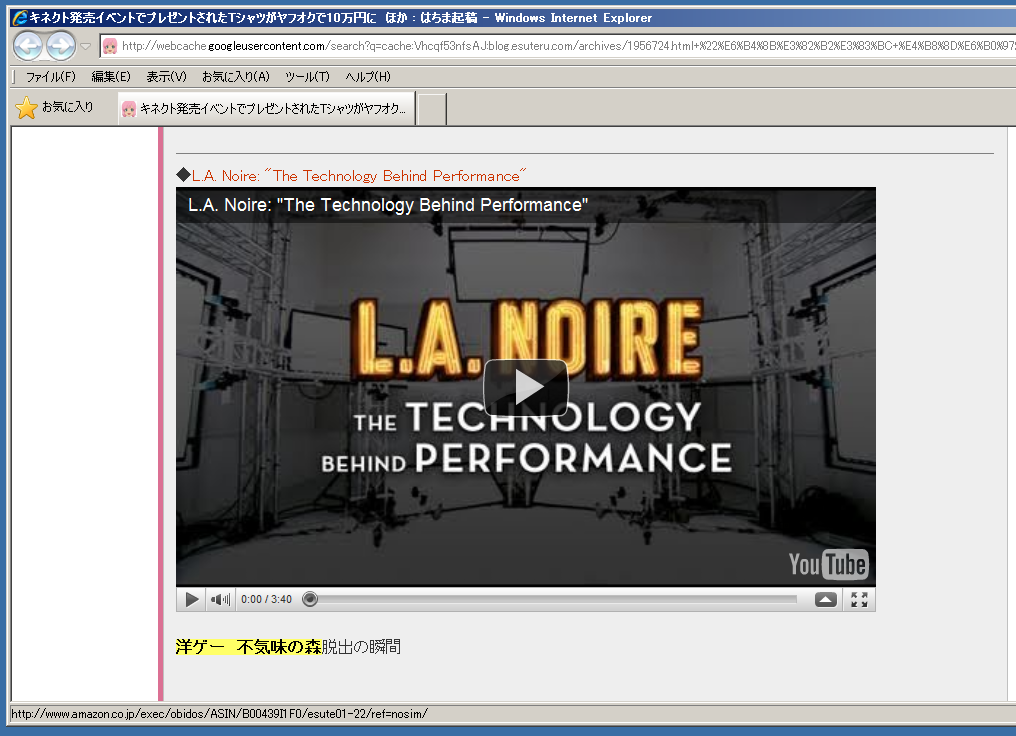This screenshot has width=1016, height=736.
Task: Open the 編集(E) menu
Action: click(111, 76)
